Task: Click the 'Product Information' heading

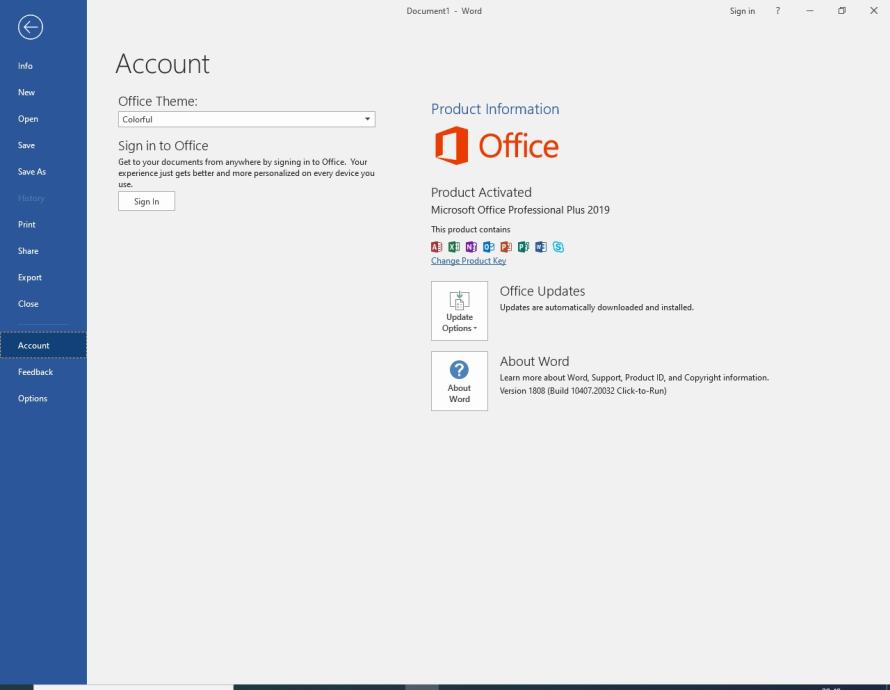Action: click(495, 109)
